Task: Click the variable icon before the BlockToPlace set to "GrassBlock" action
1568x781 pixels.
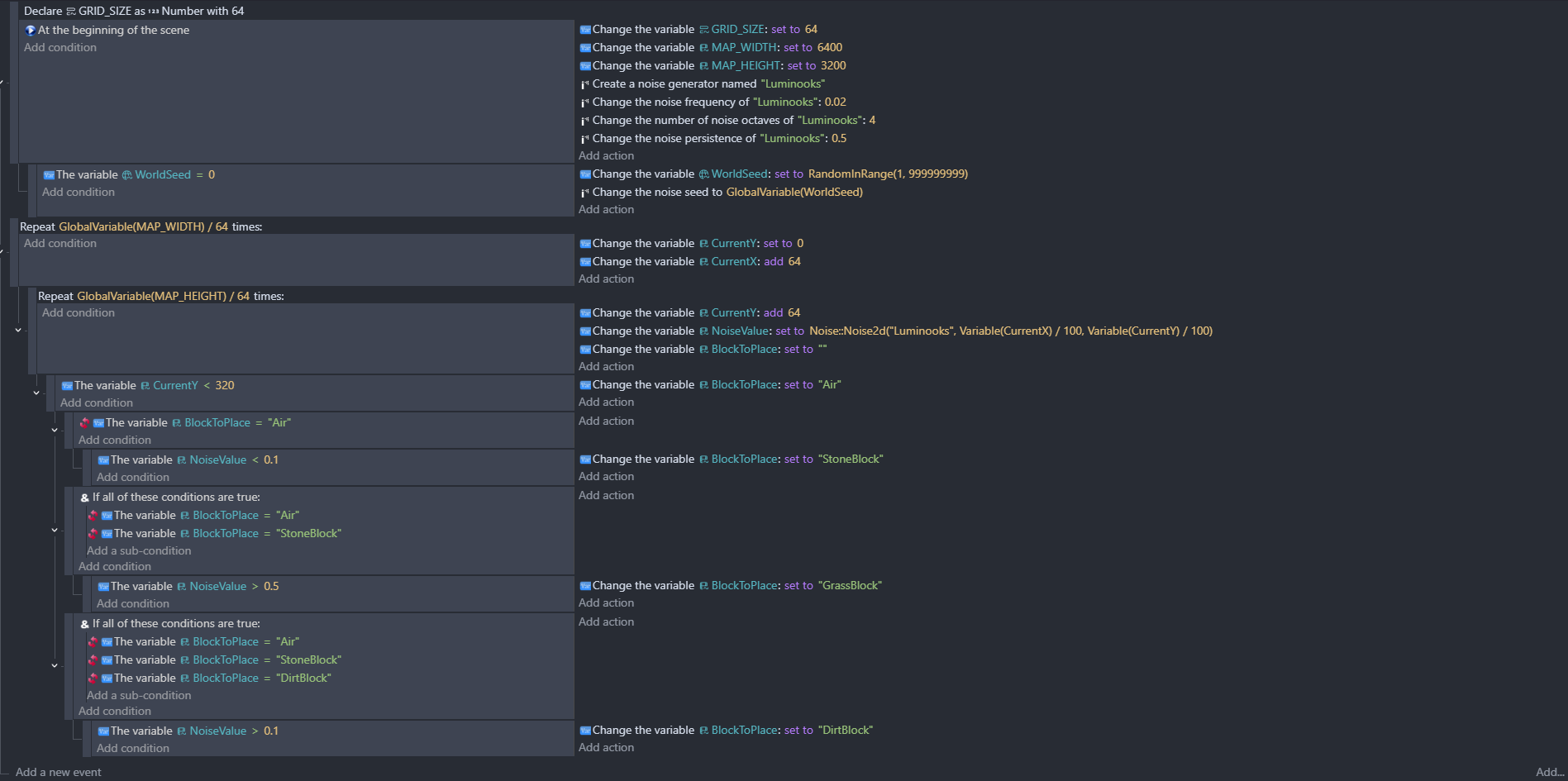Action: tap(585, 586)
